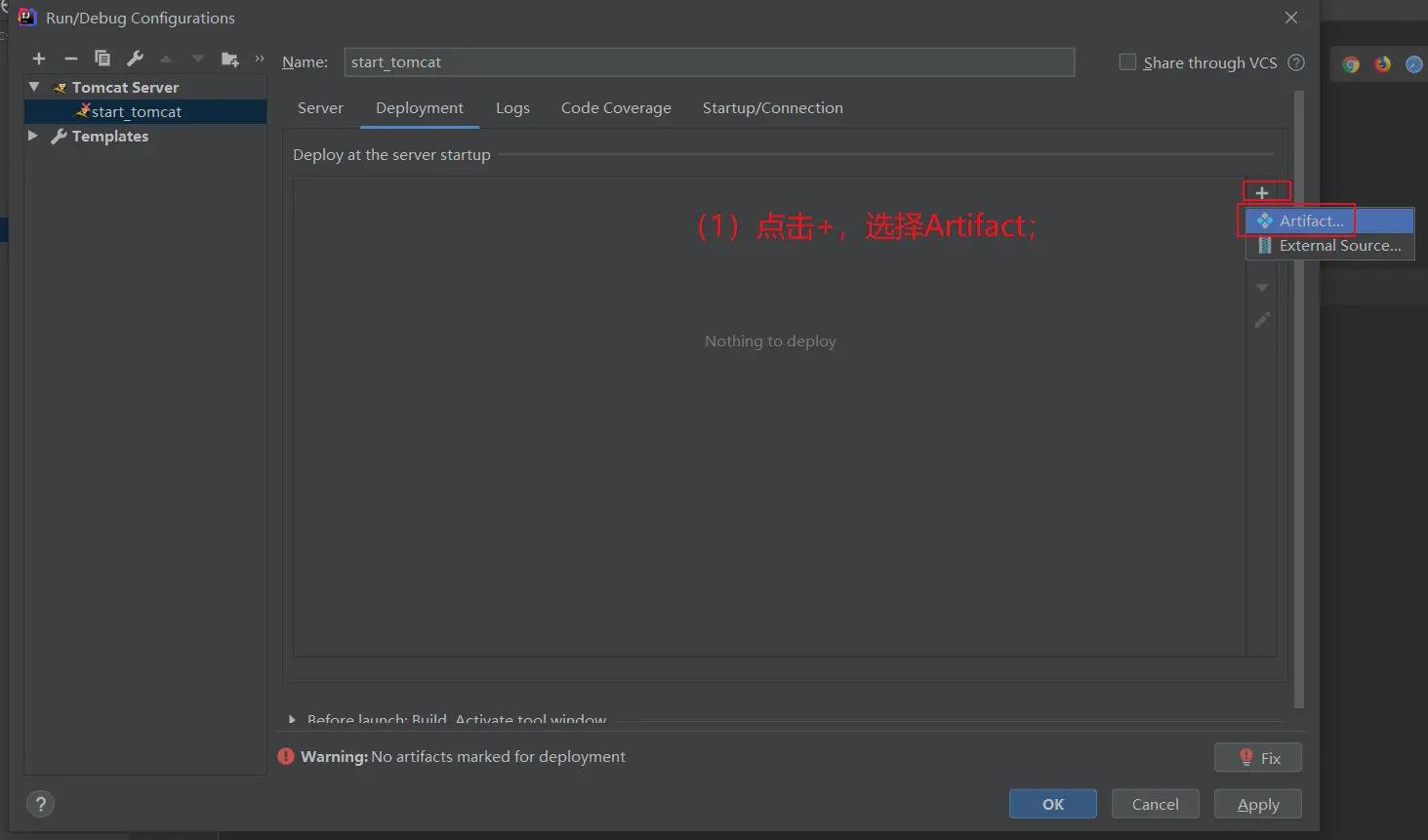Viewport: 1428px width, 840px height.
Task: Choose External Source... menu entry
Action: (1339, 246)
